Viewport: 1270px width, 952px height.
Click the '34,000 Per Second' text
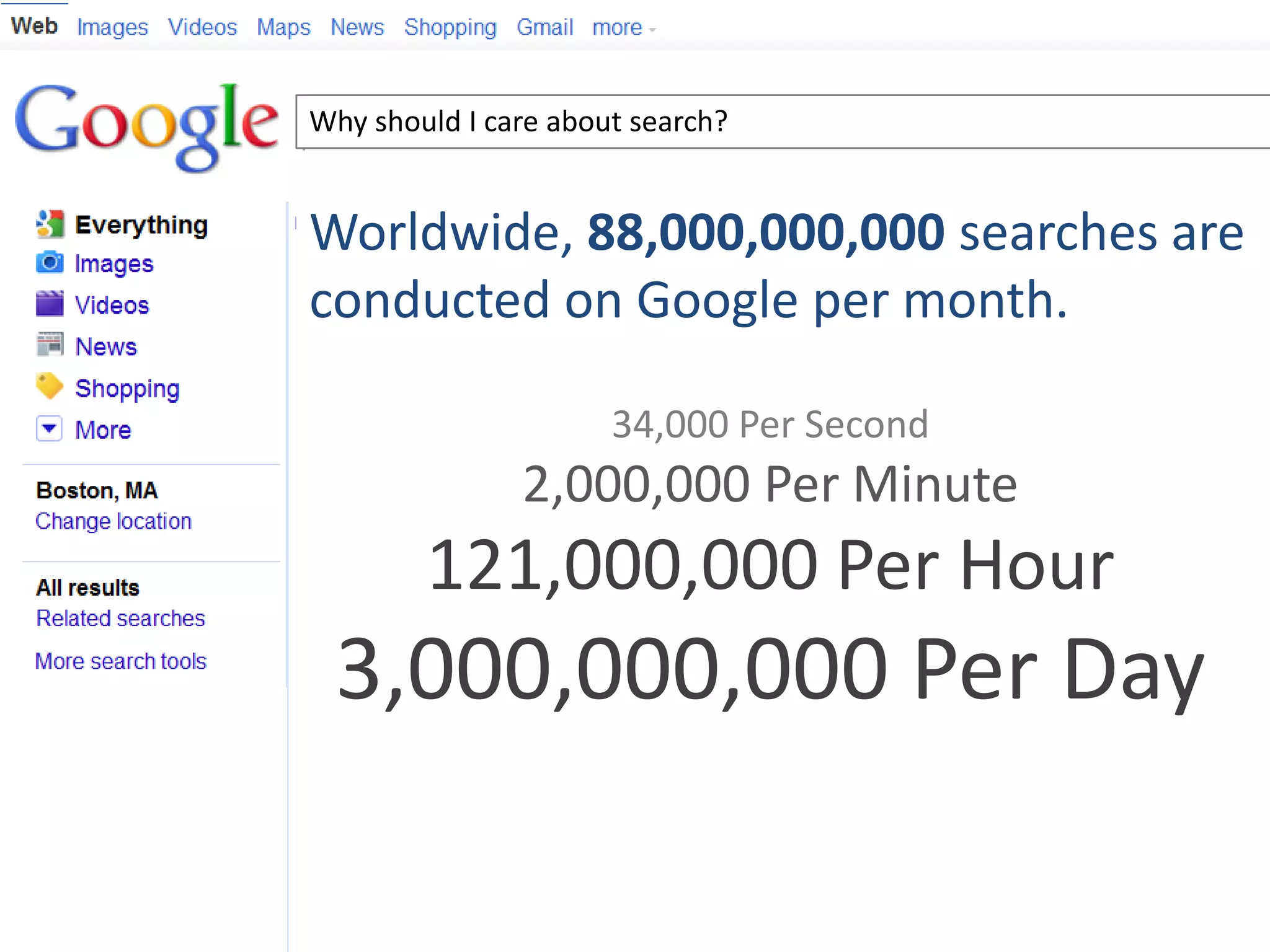770,425
